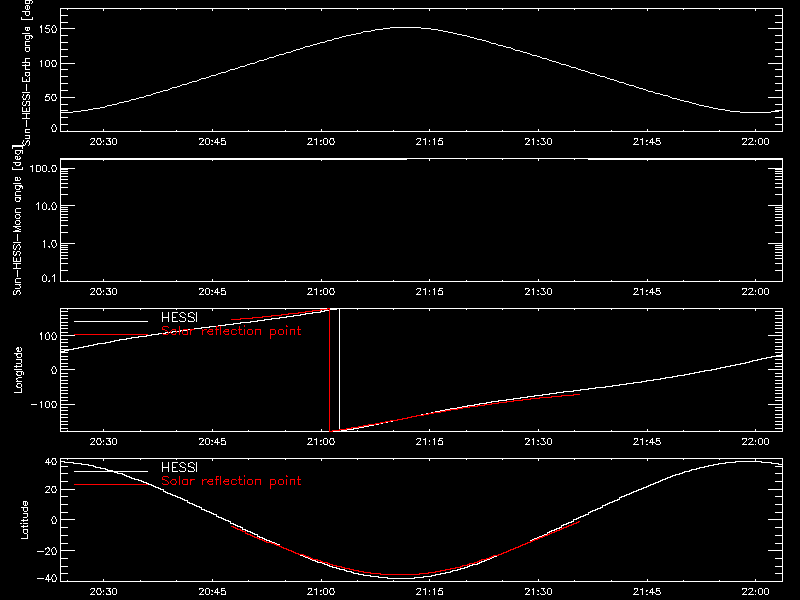800x600 pixels.
Task: Click 21:30 time label under Earth angle plot
Action: tap(538, 142)
